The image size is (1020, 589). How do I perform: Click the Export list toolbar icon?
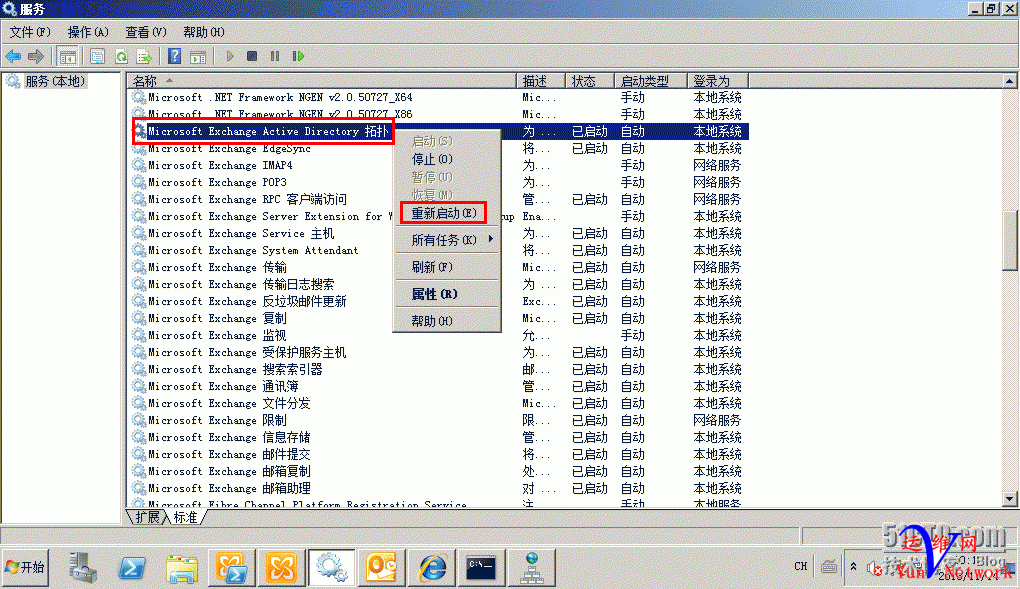point(144,57)
